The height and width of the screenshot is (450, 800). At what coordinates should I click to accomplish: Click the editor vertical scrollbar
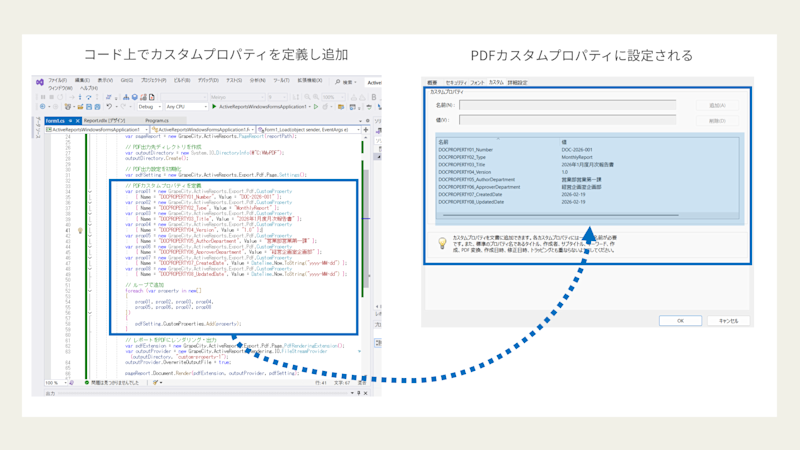click(x=366, y=230)
